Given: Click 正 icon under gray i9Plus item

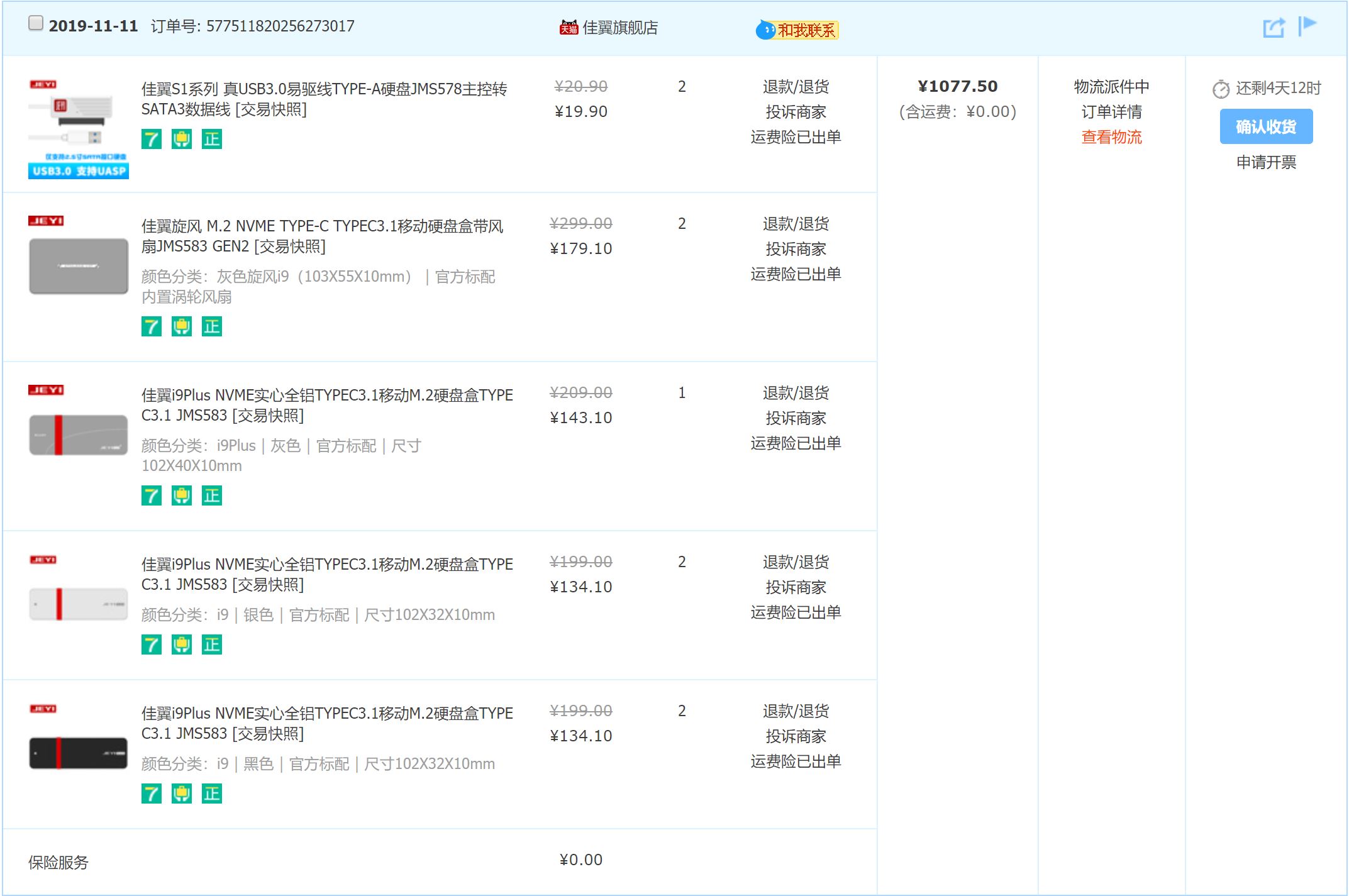Looking at the screenshot, I should click(x=212, y=495).
